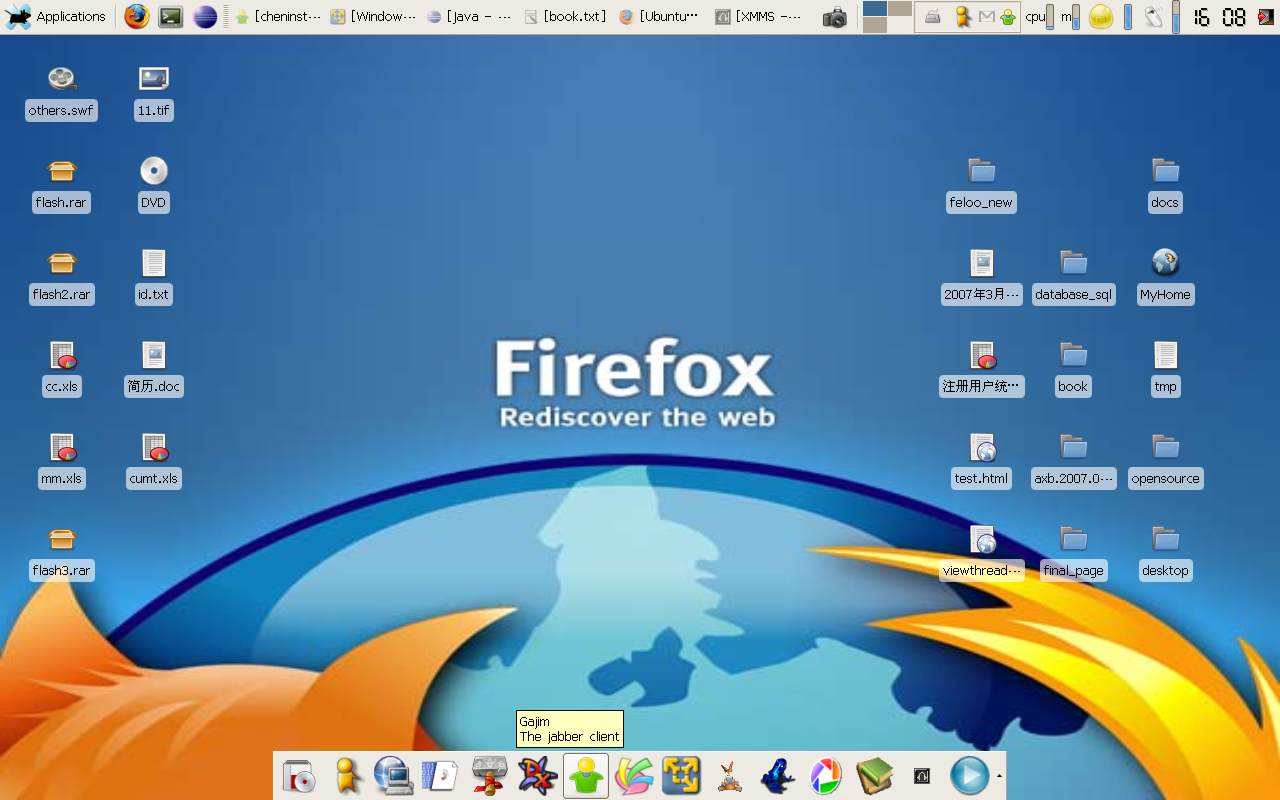The image size is (1280, 800).
Task: Click the green Gajim tray icon
Action: point(1008,17)
